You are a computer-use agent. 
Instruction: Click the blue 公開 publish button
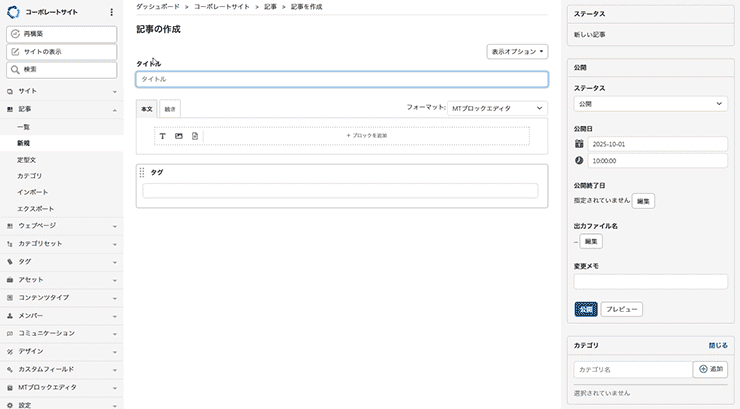586,310
